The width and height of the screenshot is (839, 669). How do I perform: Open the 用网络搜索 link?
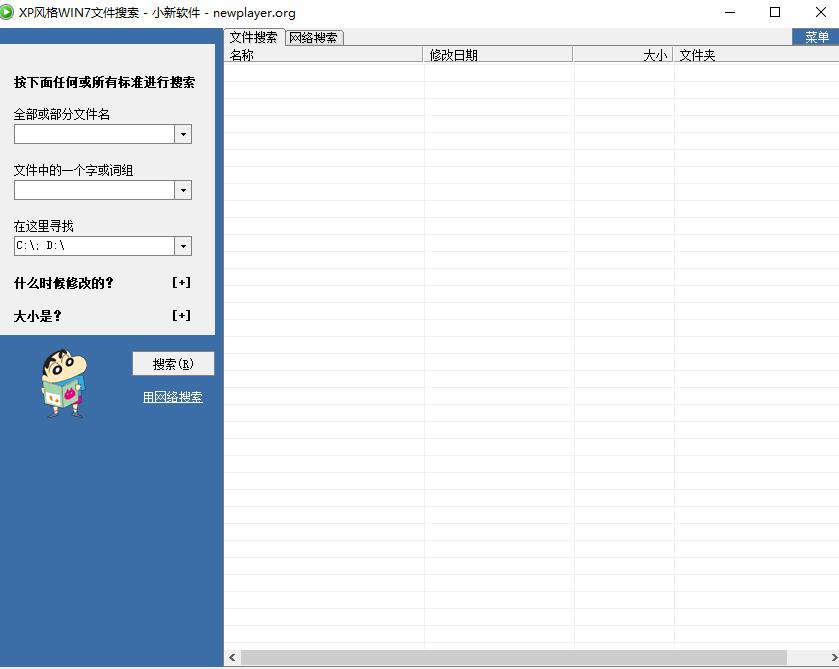pyautogui.click(x=172, y=397)
